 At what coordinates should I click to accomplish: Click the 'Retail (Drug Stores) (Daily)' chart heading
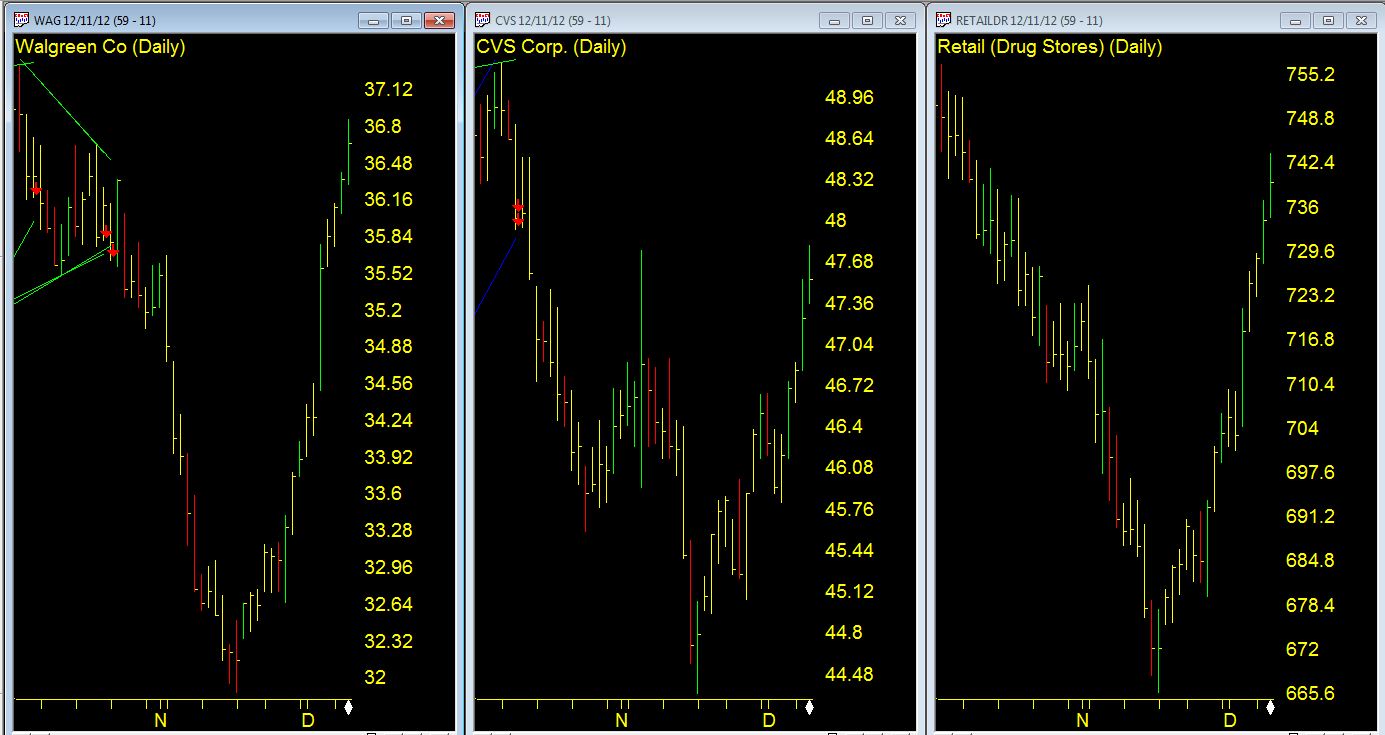point(1049,46)
